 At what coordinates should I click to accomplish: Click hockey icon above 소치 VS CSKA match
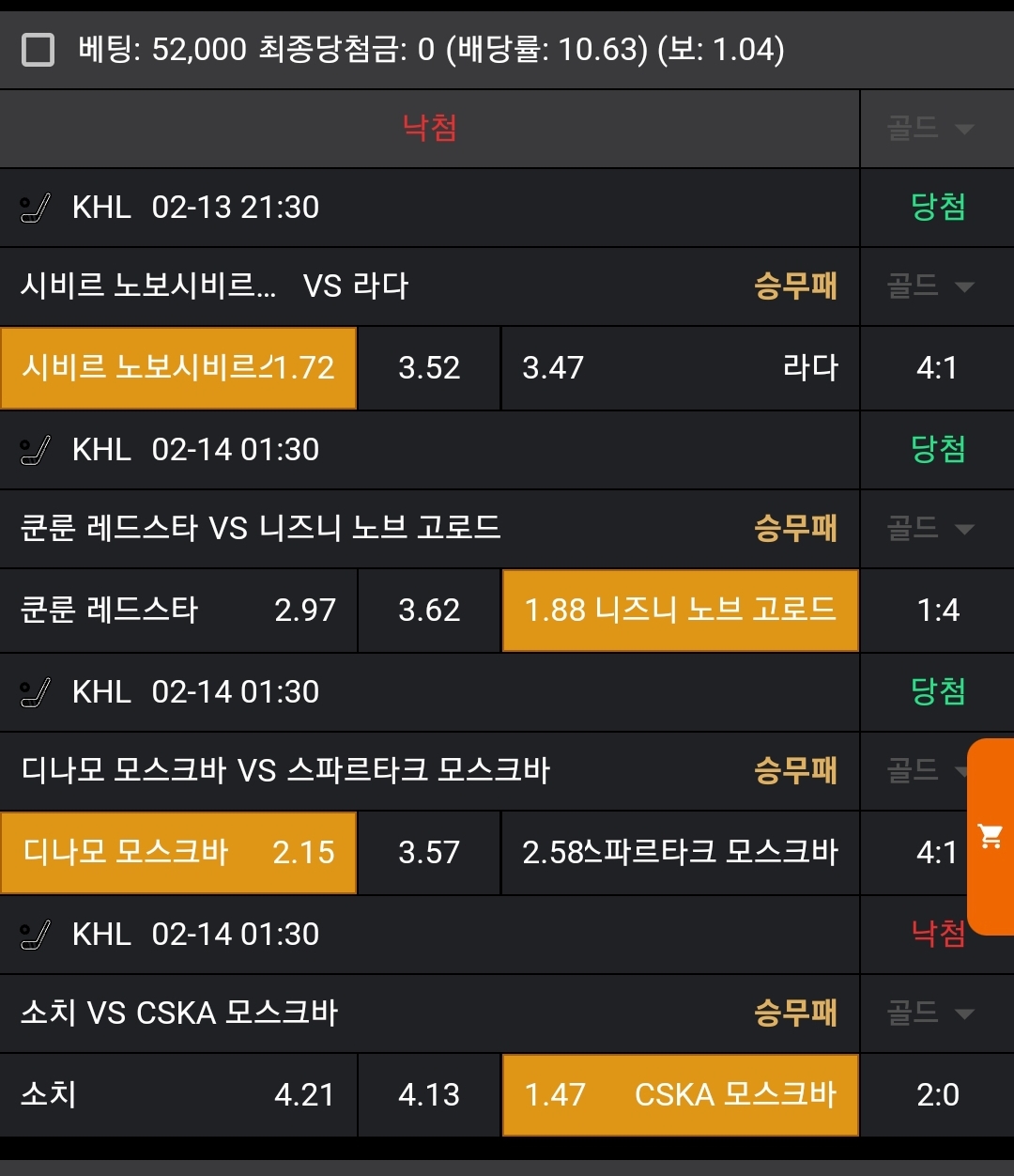36,935
